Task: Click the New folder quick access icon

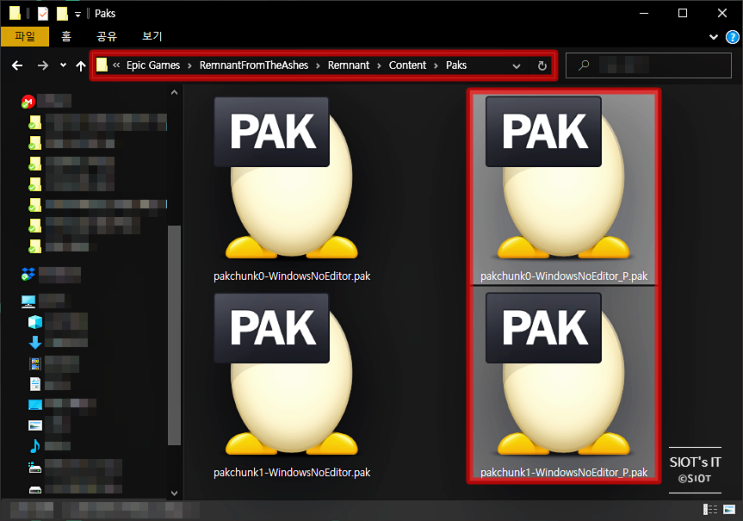Action: 62,13
